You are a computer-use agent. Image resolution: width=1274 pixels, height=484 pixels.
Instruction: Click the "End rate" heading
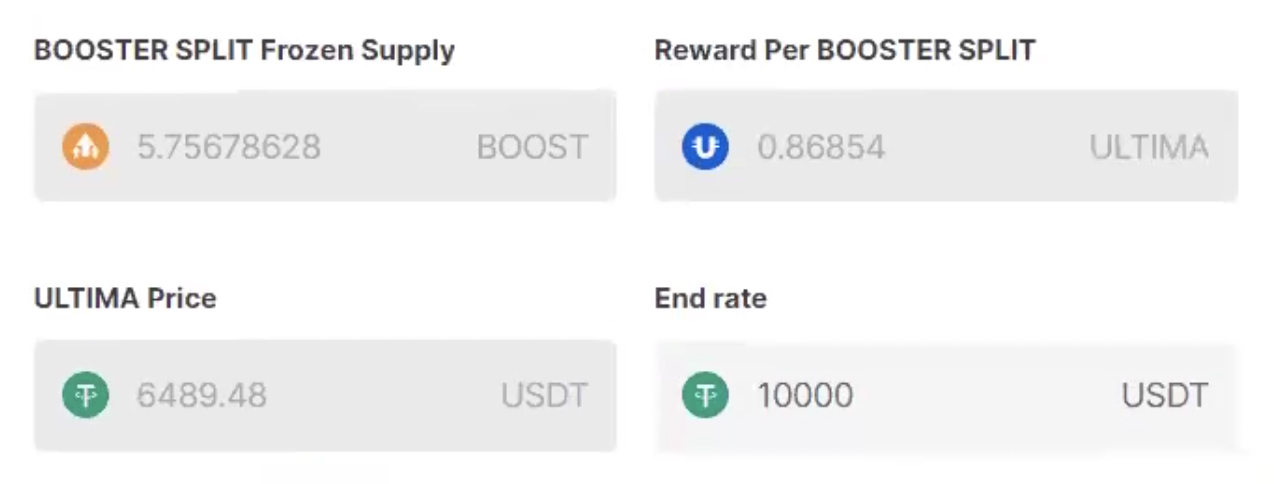710,297
